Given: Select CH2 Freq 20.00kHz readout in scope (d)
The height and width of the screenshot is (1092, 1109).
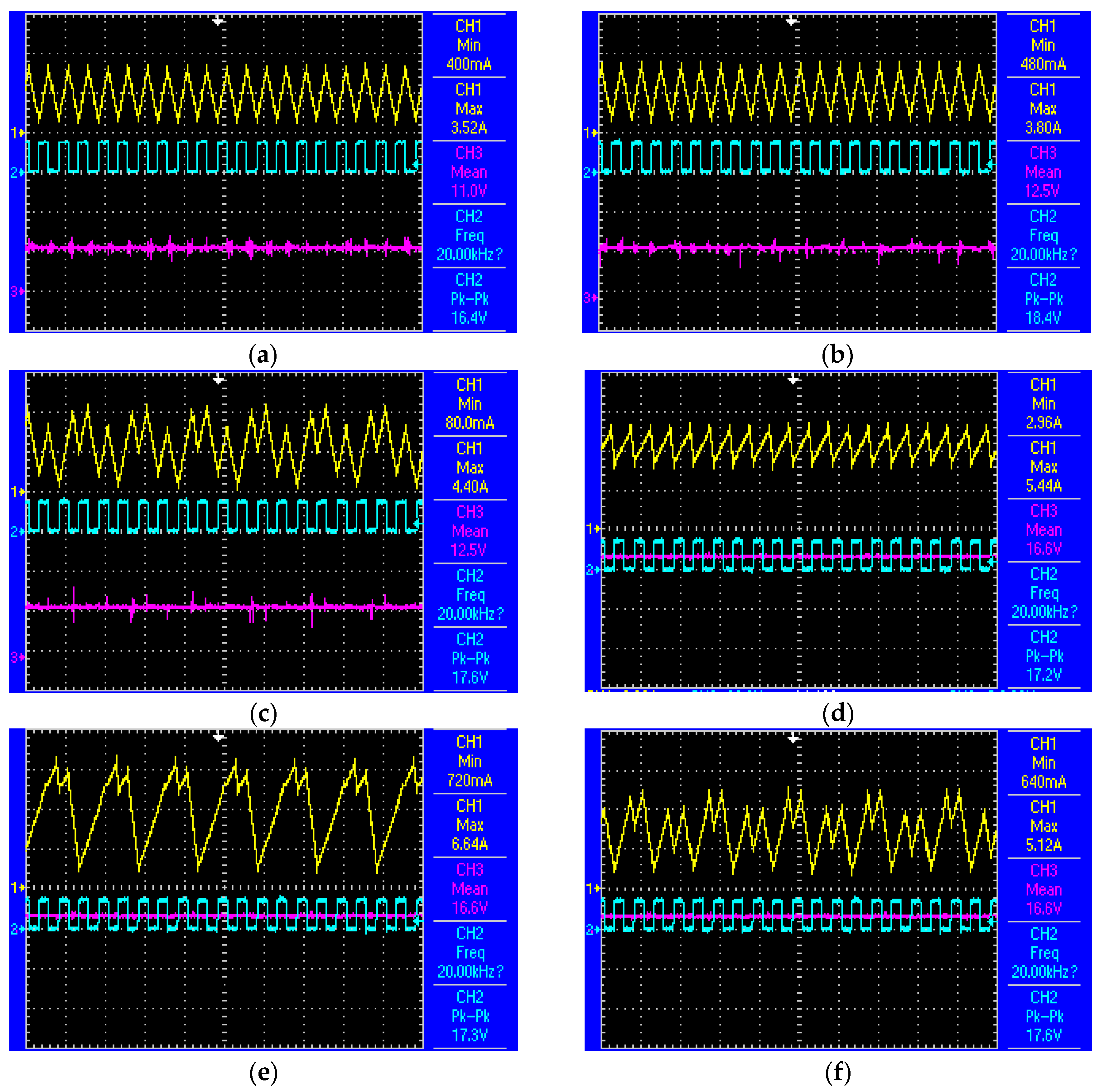Looking at the screenshot, I should (1044, 593).
